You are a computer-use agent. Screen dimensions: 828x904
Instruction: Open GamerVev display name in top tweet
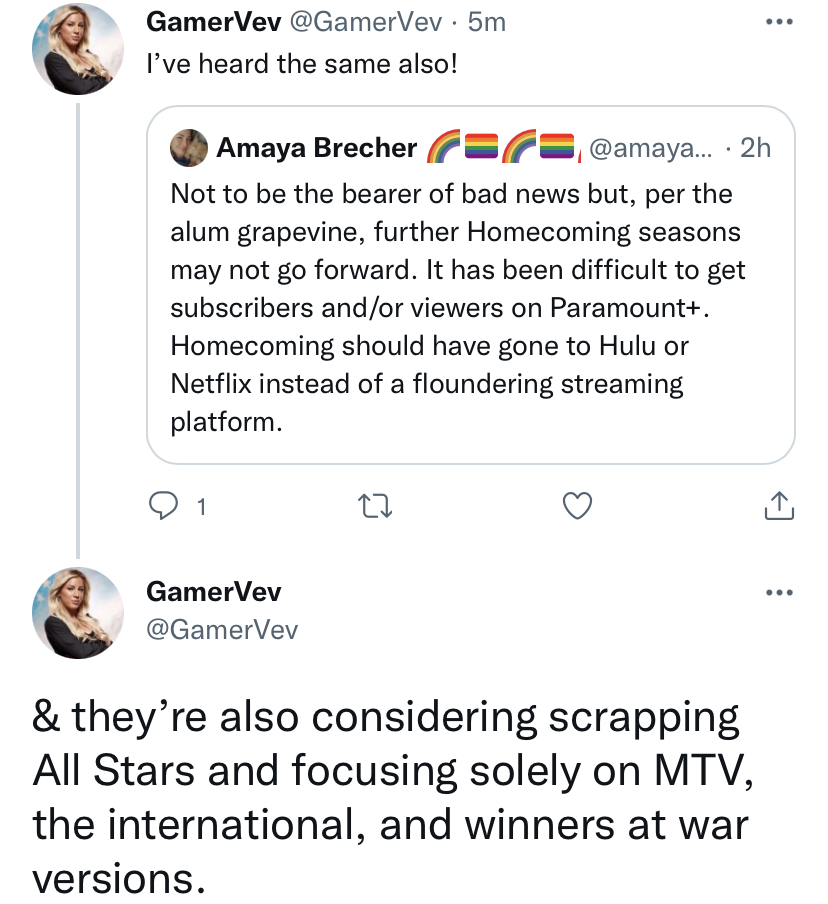213,22
